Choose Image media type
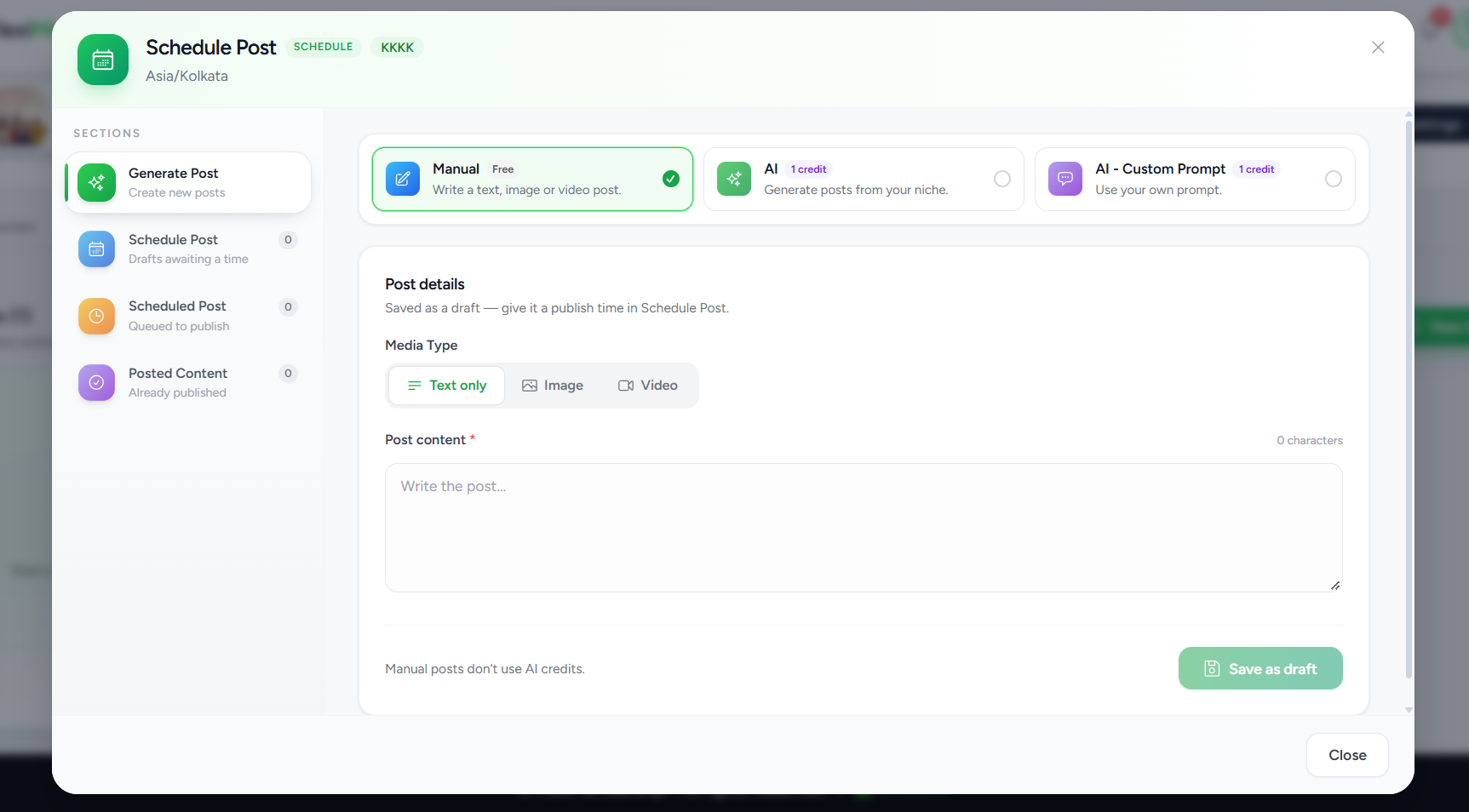Image resolution: width=1469 pixels, height=812 pixels. [x=553, y=386]
